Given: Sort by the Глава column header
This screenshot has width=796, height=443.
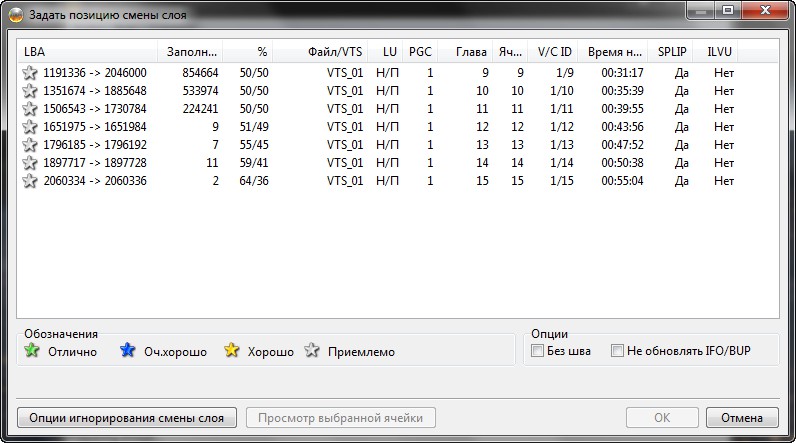Looking at the screenshot, I should [466, 52].
